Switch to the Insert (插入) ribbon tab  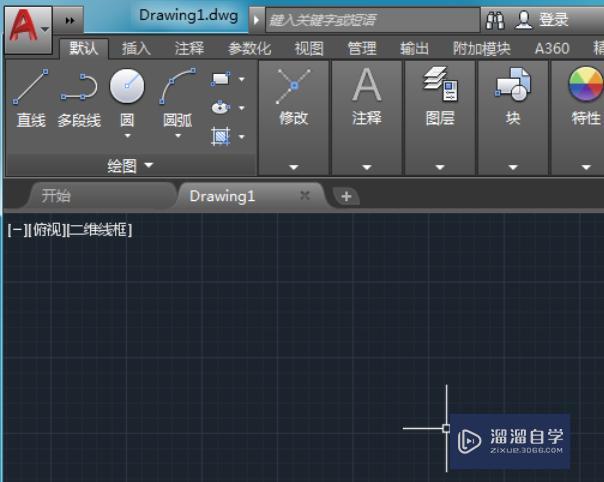click(x=136, y=49)
